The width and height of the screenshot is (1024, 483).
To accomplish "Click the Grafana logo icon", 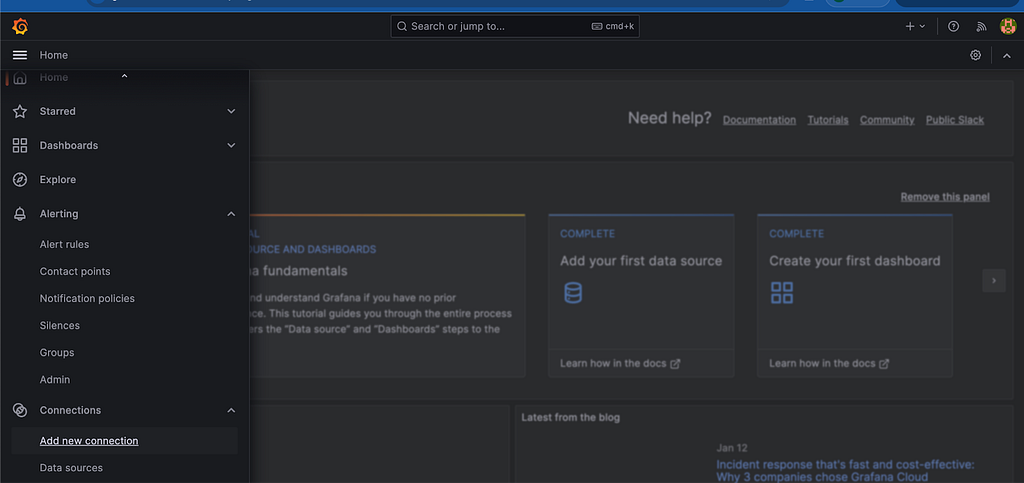I will 20,27.
